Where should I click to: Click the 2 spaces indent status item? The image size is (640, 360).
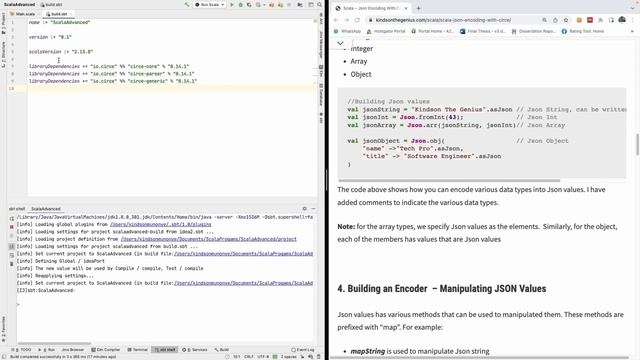point(289,357)
